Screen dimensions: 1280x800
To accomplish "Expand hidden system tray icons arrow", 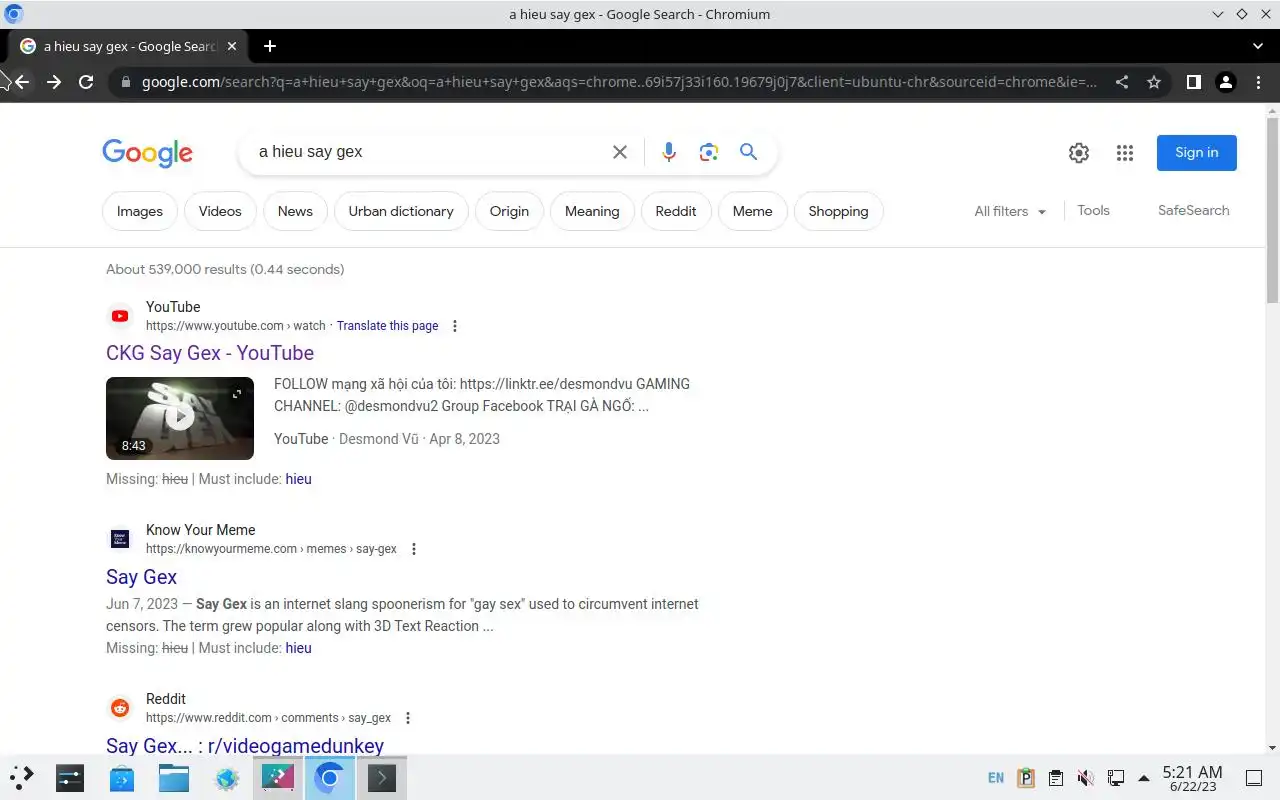I will (1144, 778).
